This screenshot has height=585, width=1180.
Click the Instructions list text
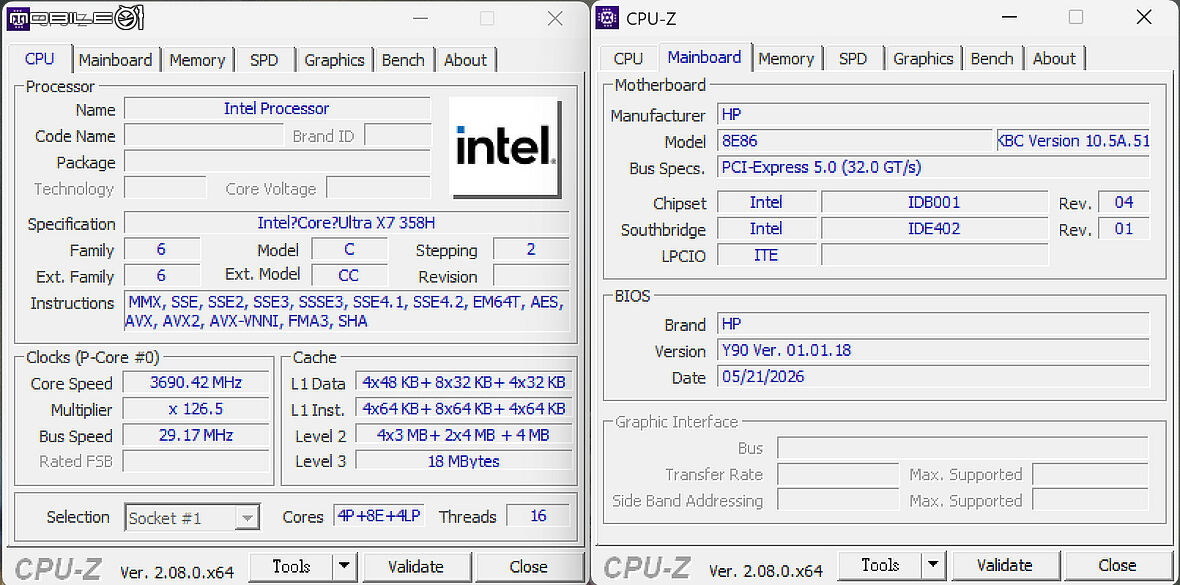click(x=347, y=312)
